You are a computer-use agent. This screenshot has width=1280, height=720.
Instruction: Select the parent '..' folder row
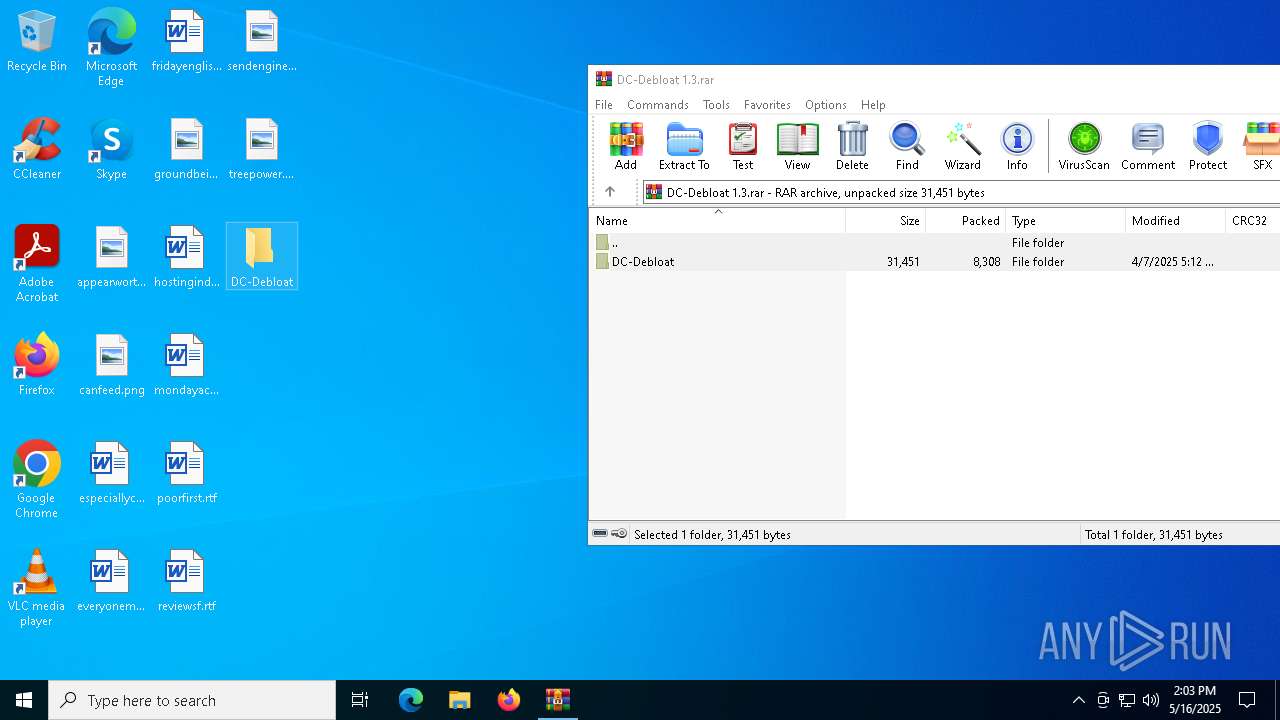pos(935,242)
